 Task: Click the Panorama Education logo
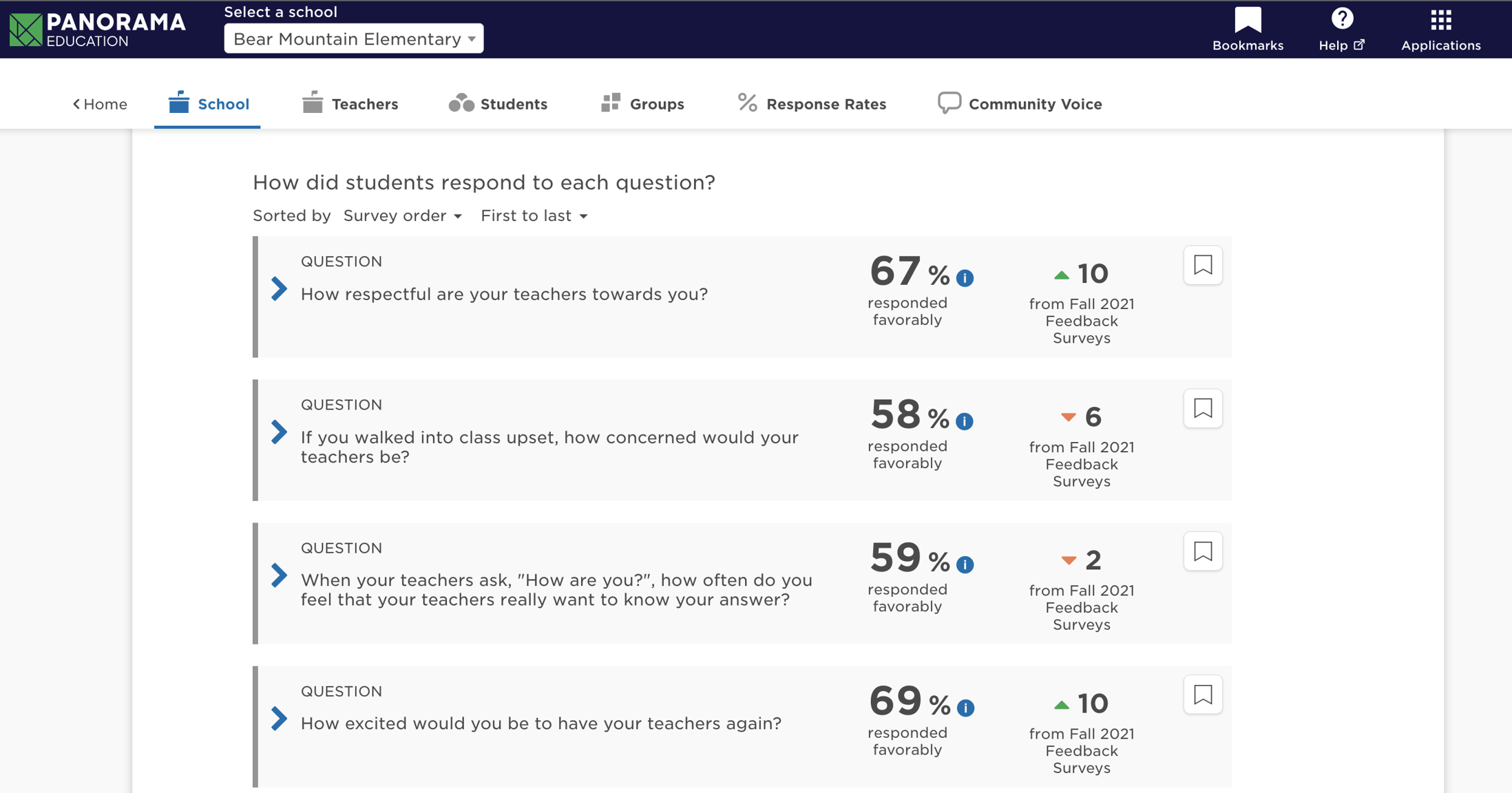(96, 29)
